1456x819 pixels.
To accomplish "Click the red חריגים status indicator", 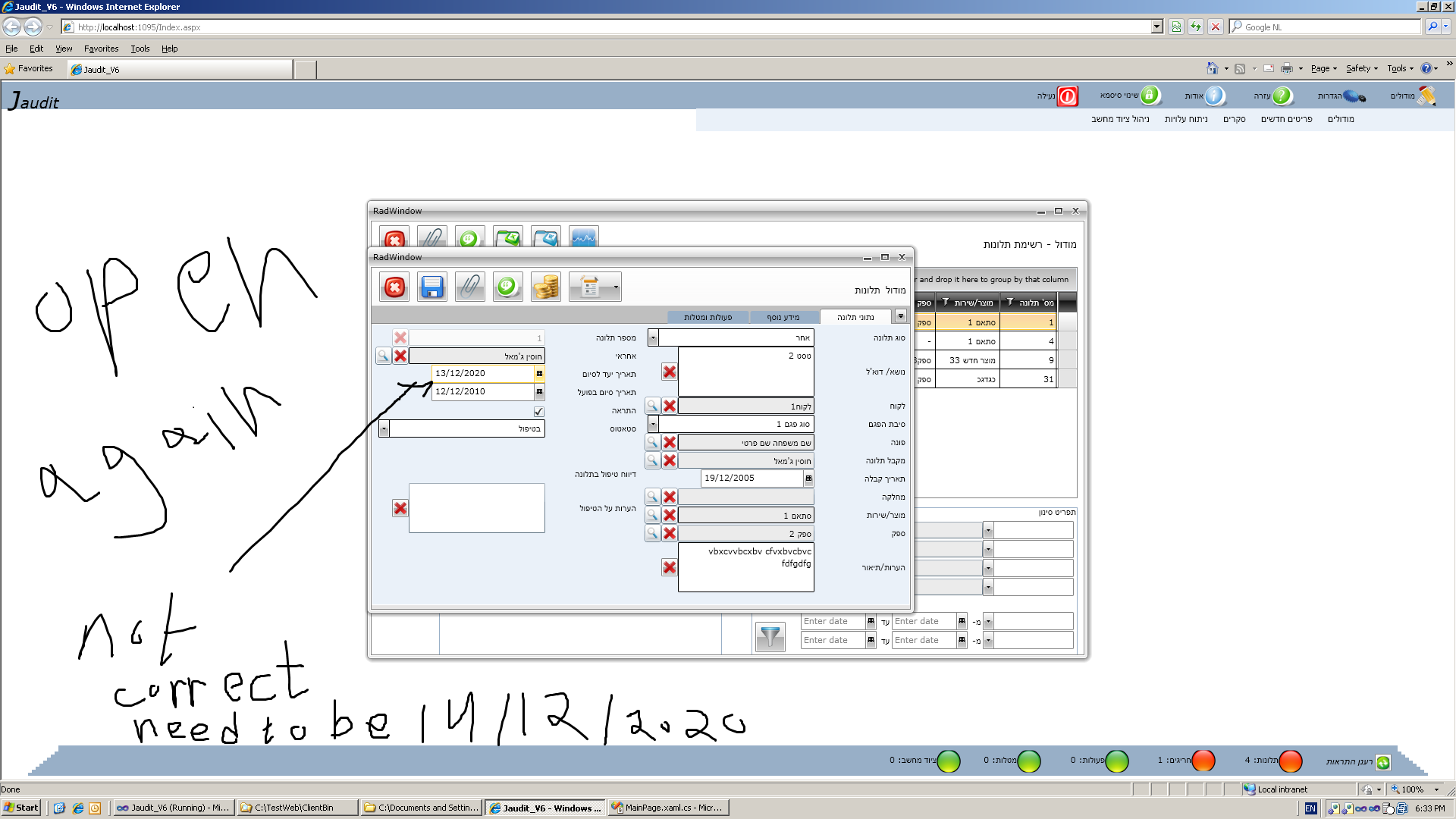I will [1203, 761].
